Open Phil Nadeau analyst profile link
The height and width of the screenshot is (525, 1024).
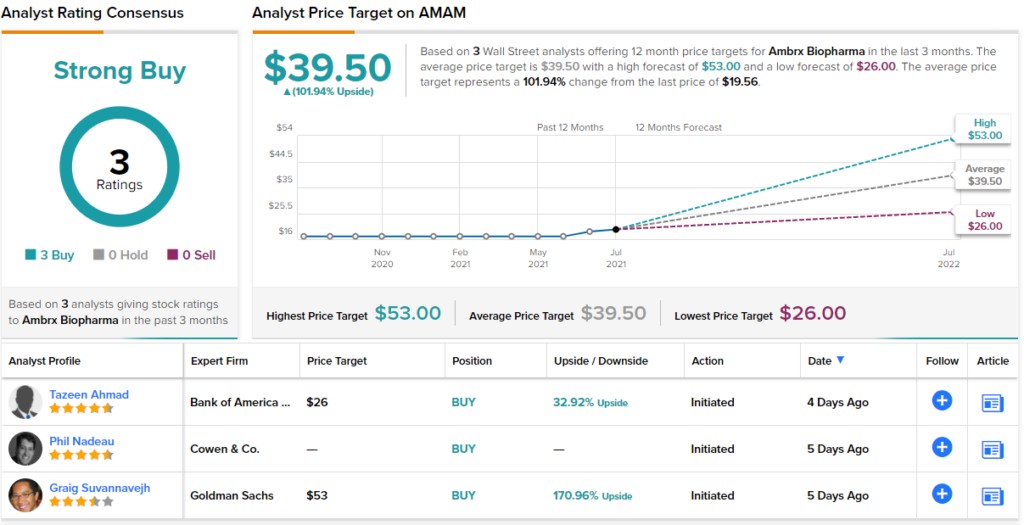pos(83,441)
